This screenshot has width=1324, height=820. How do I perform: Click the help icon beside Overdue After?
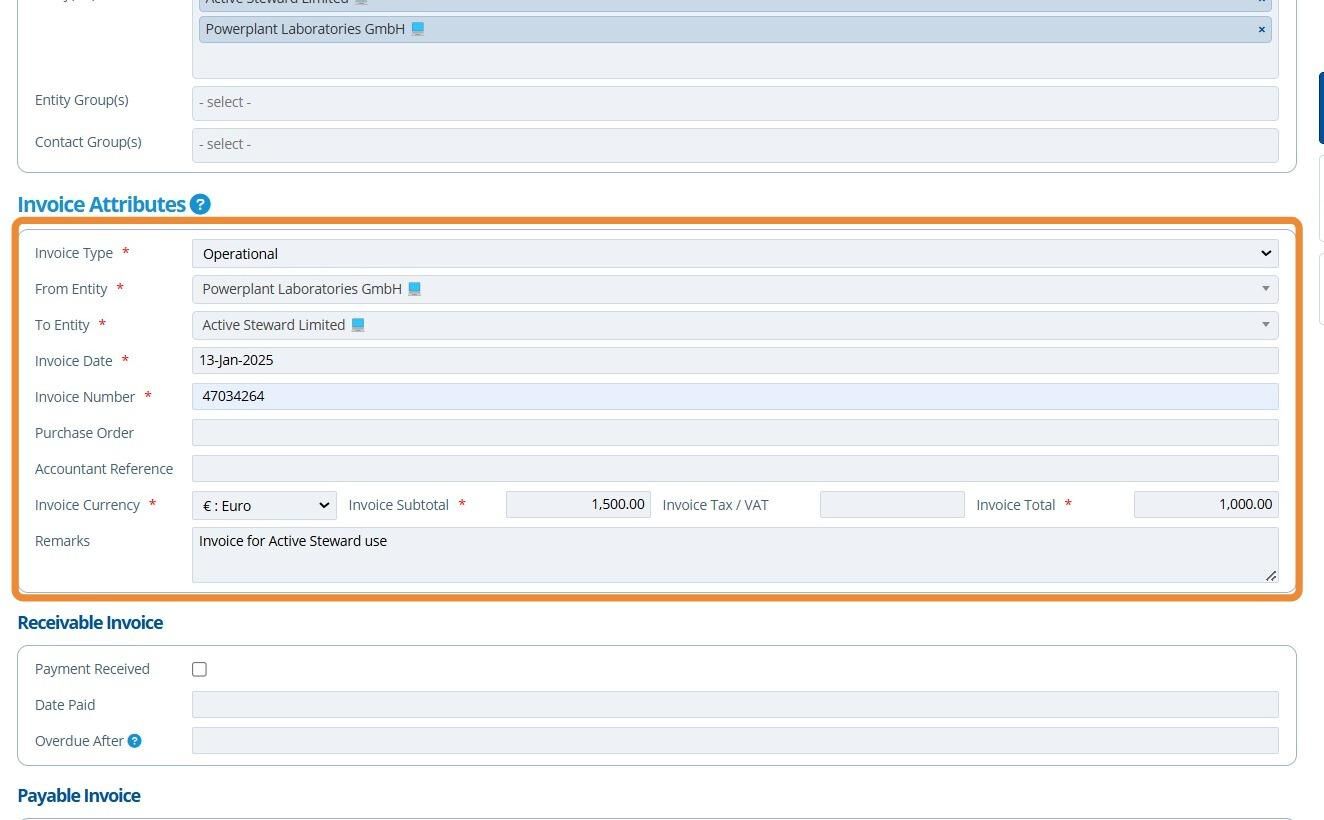134,741
